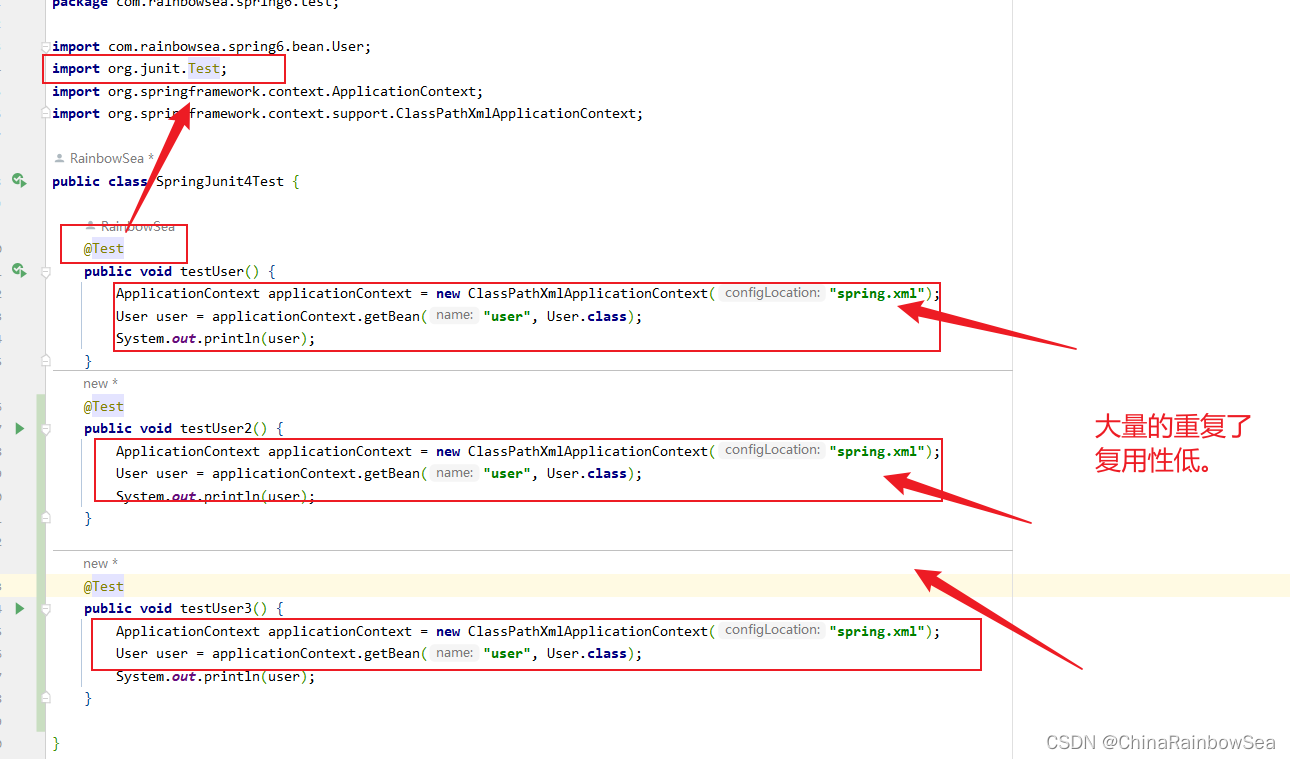Click "spring.xml" string in testUser3

(876, 631)
